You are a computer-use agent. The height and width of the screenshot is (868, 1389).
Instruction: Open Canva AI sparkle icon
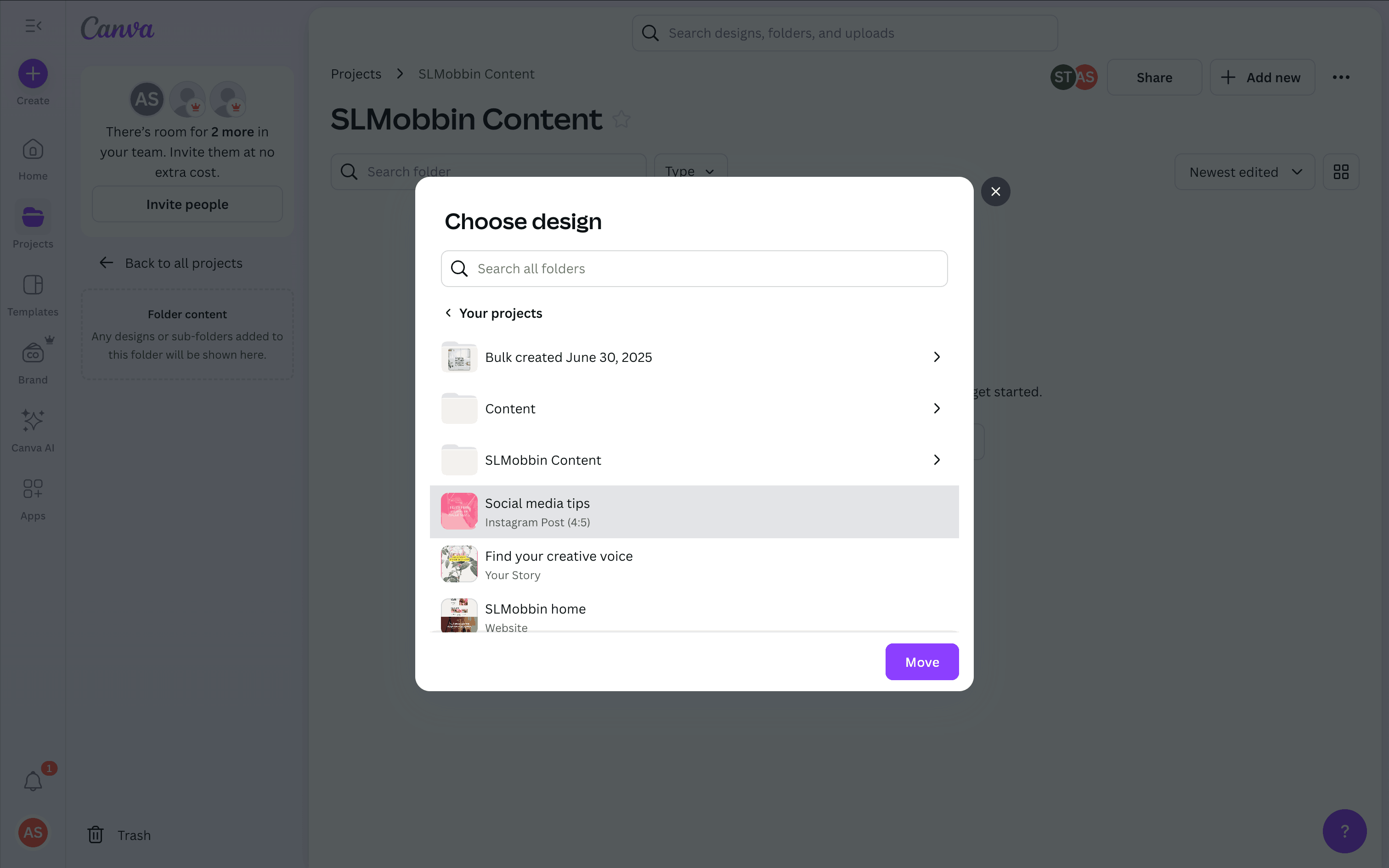click(x=33, y=421)
